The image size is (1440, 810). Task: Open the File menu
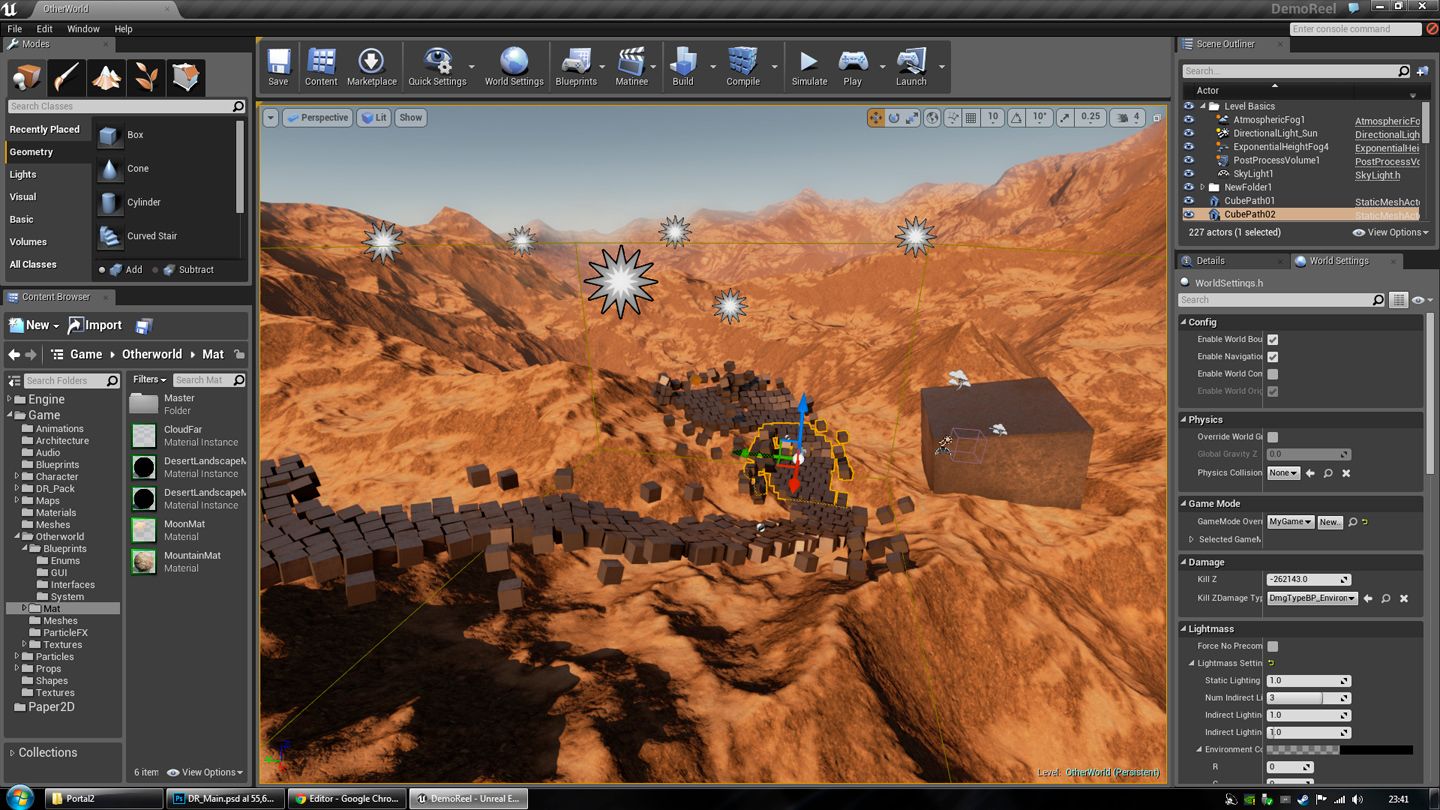15,29
